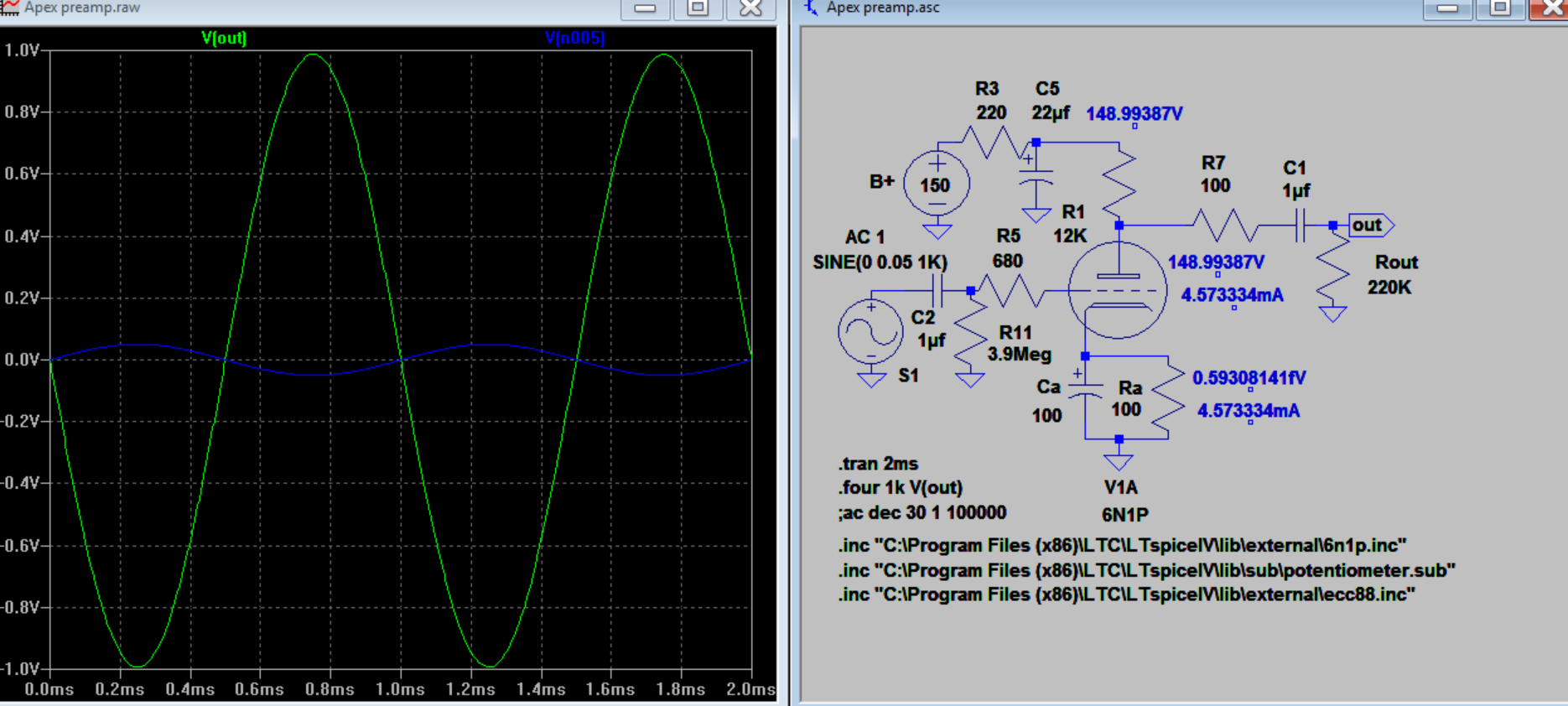Select the B+ 150V voltage source symbol
The height and width of the screenshot is (706, 1568).
point(937,184)
